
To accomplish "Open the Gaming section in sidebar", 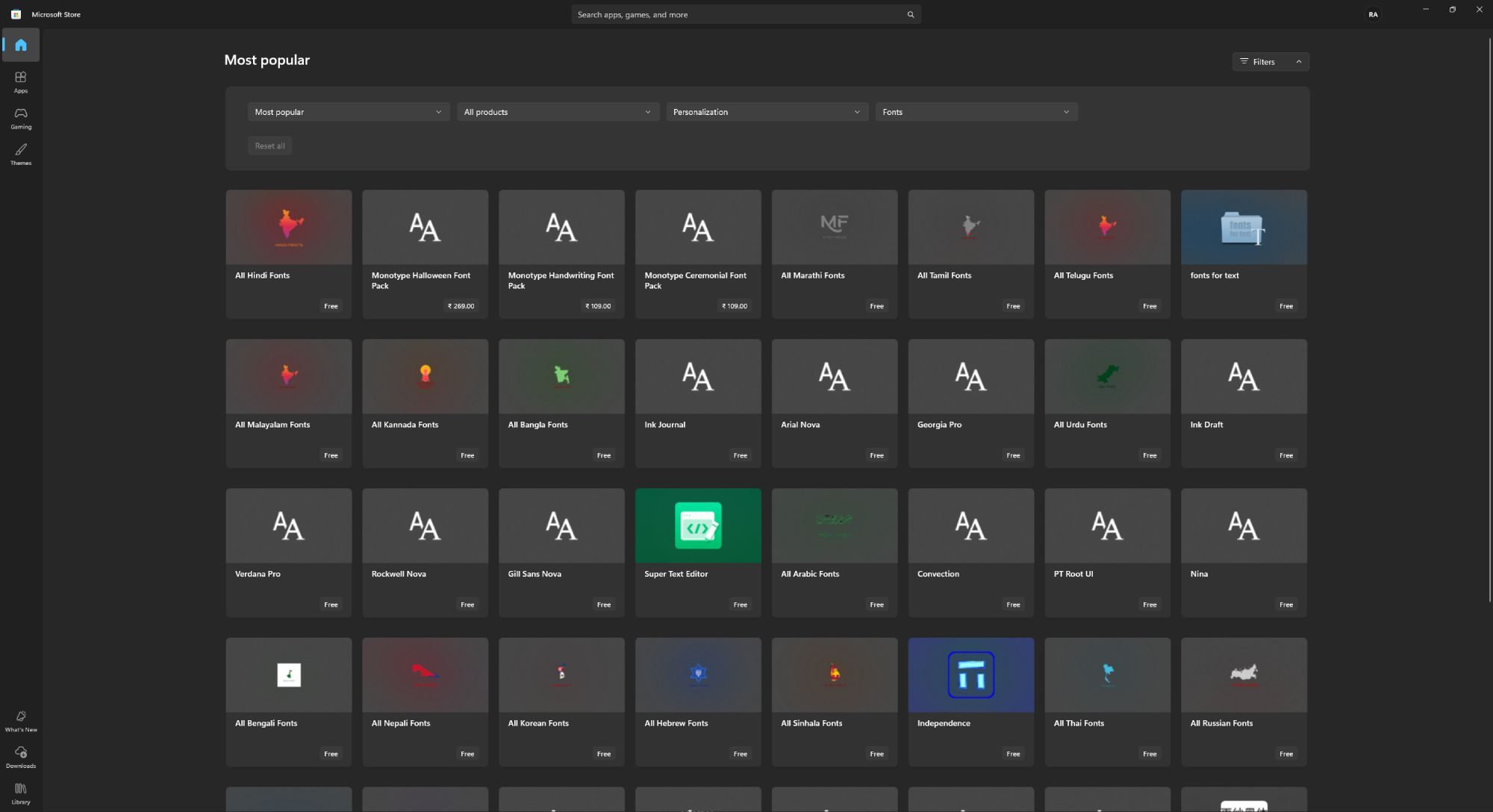I will coord(21,119).
